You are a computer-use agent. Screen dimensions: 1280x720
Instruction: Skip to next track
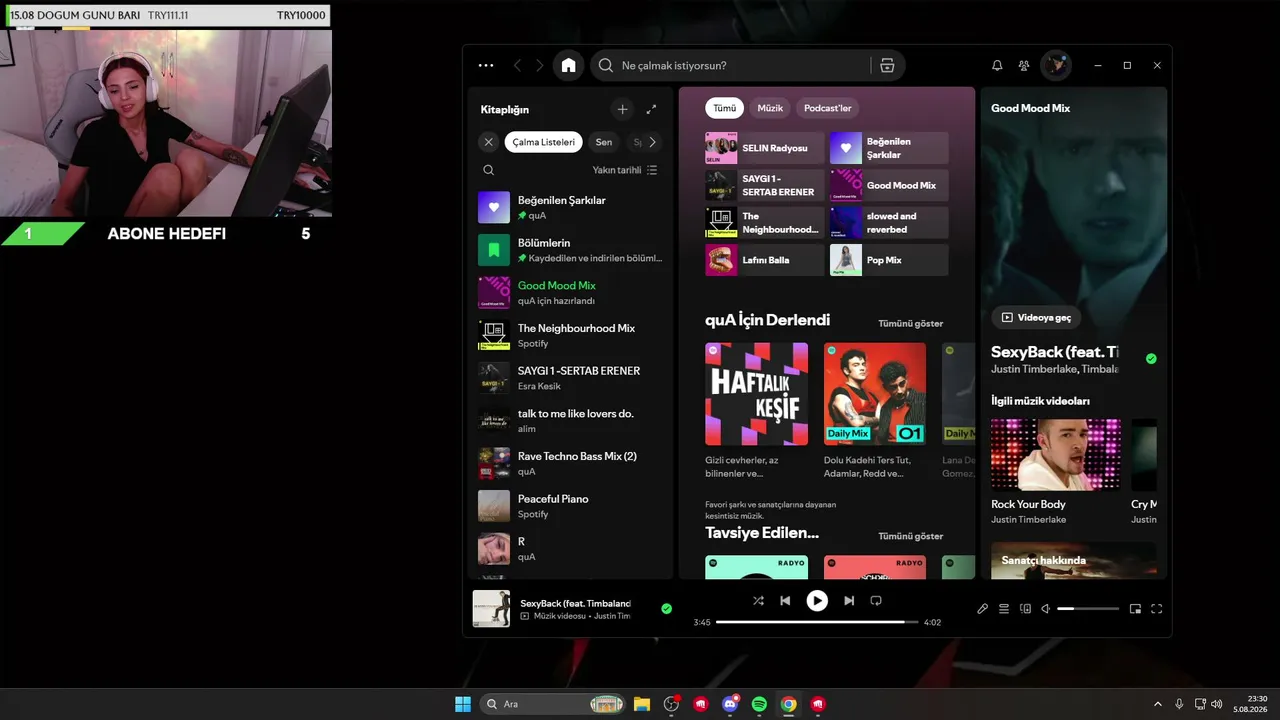click(x=849, y=601)
